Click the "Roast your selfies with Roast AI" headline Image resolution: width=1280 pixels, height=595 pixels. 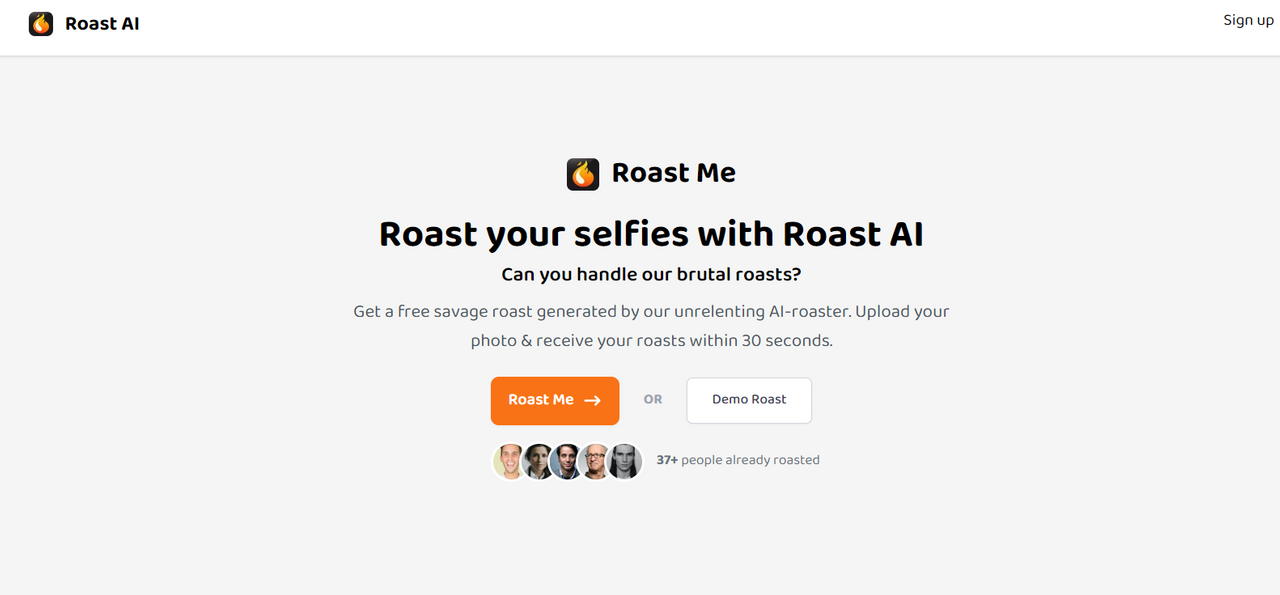[x=651, y=234]
